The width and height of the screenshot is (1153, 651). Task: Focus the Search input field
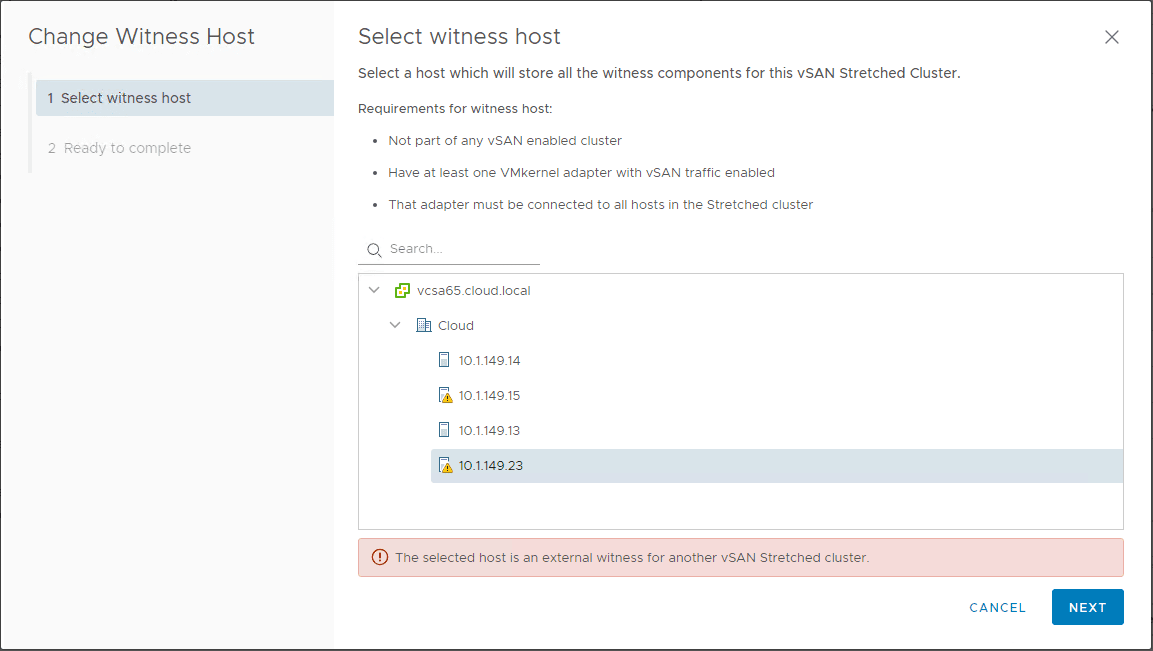tap(460, 249)
